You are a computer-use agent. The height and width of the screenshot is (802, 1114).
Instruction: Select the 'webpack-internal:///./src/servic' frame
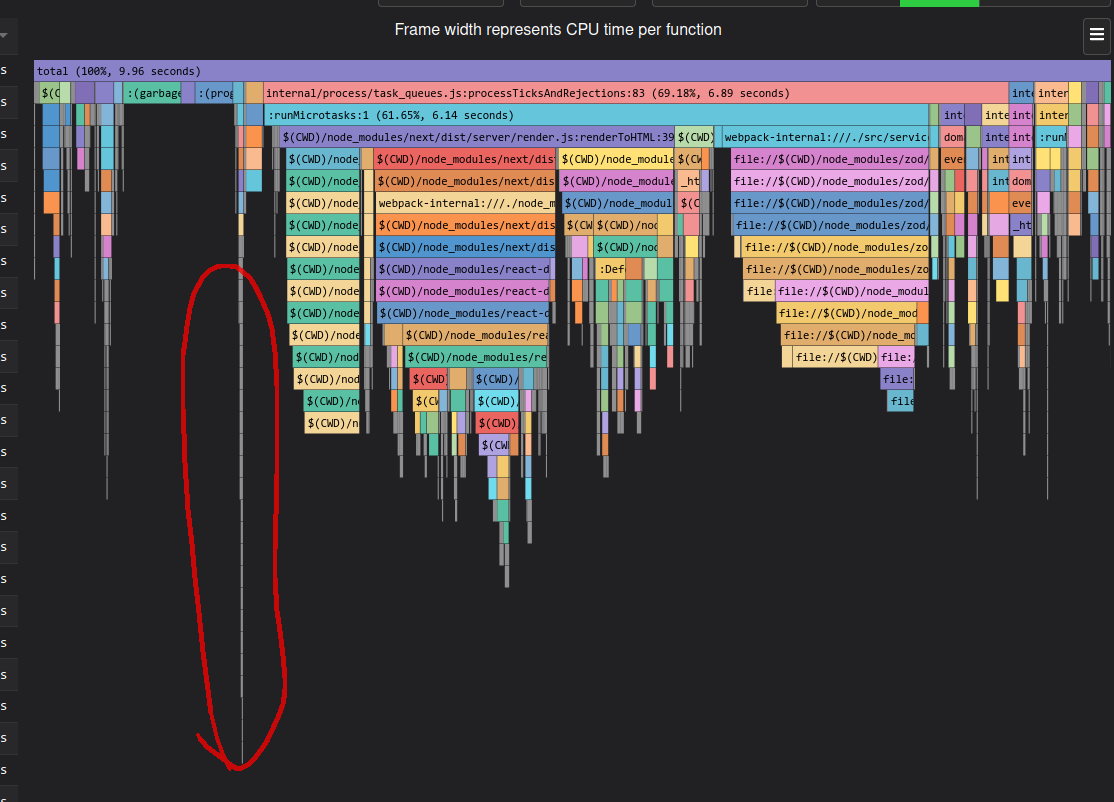pos(826,137)
